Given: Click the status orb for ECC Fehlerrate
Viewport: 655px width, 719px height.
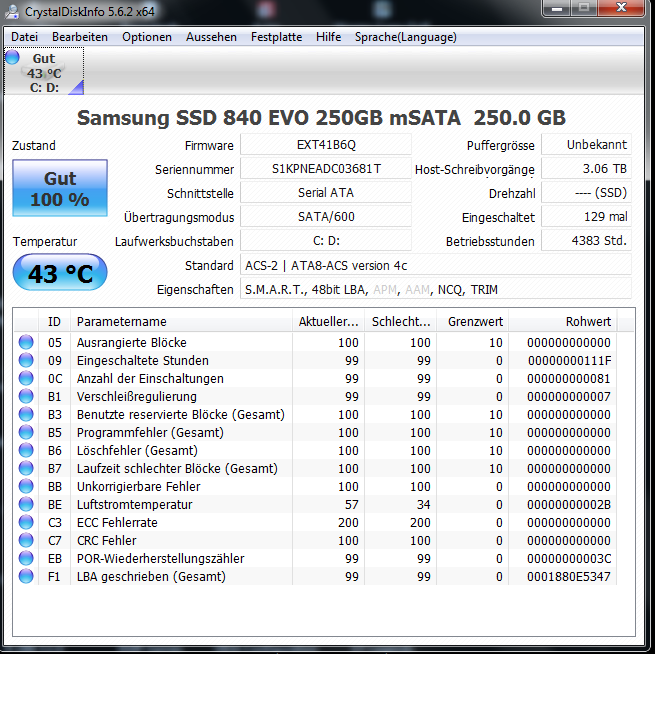Looking at the screenshot, I should (26, 522).
